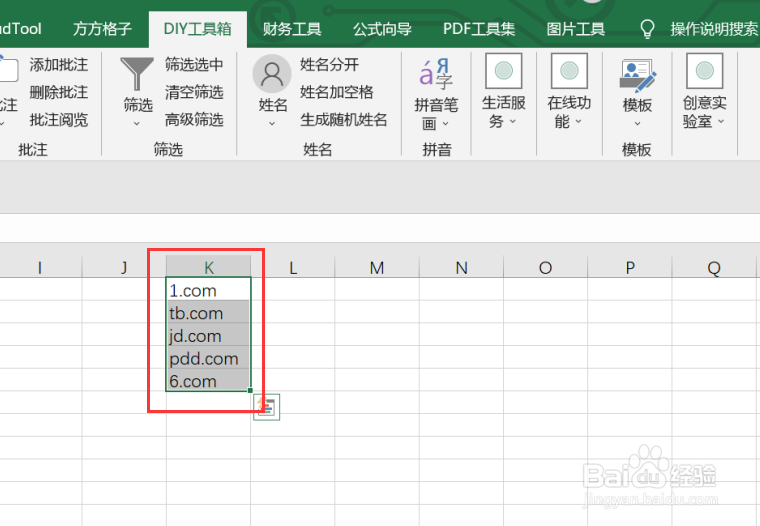Expand the 在线功能 dropdown

(578, 121)
